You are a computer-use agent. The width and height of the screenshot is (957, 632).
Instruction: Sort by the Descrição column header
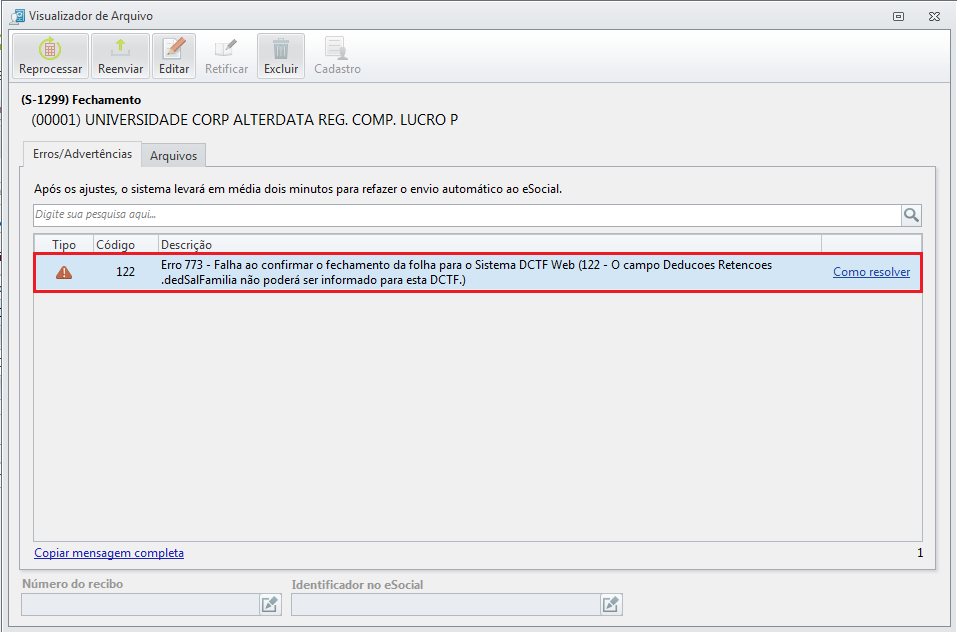489,245
